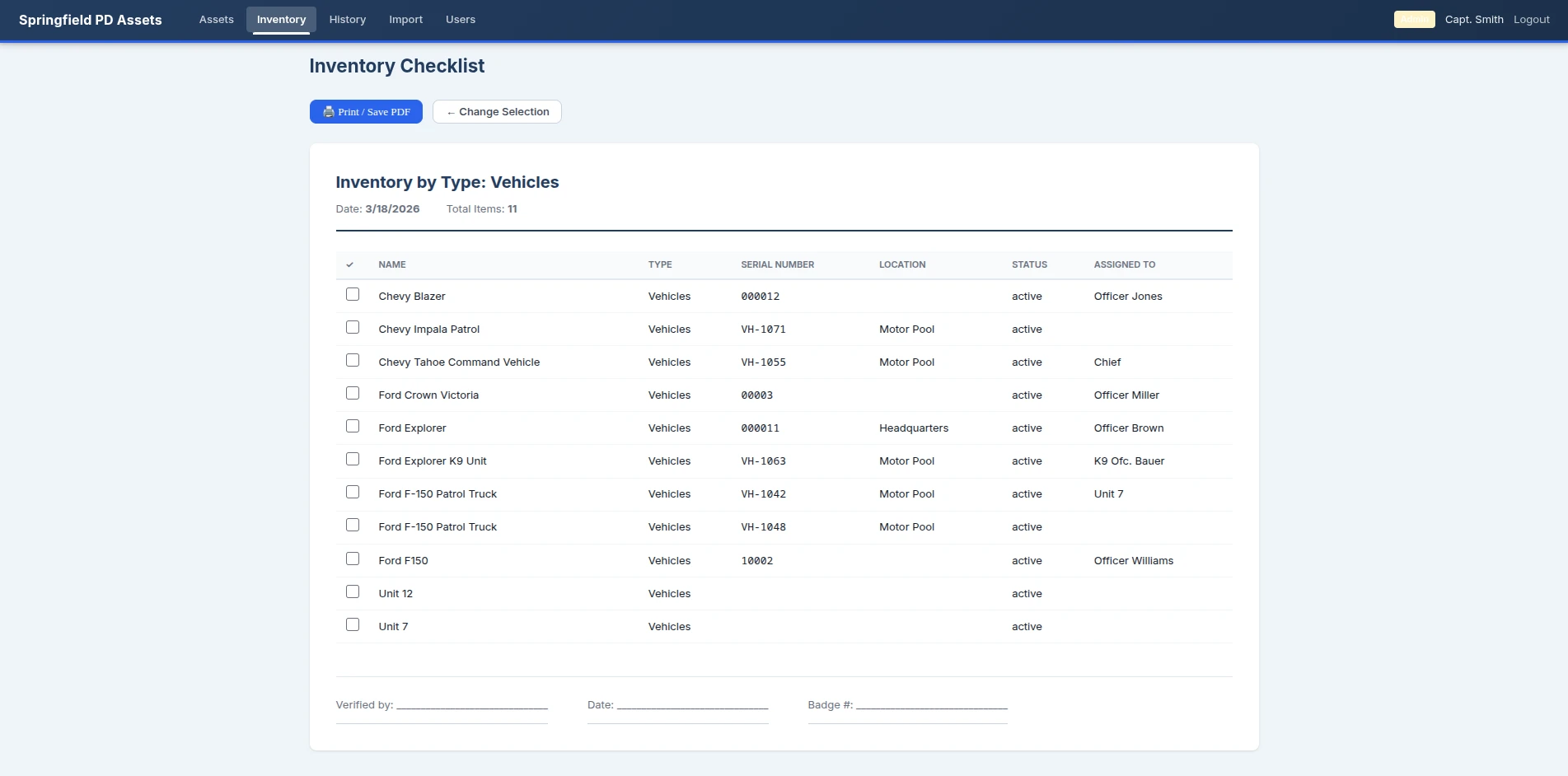Screen dimensions: 1568x776
Task: Click Officer Miller cell
Action: (x=1126, y=395)
